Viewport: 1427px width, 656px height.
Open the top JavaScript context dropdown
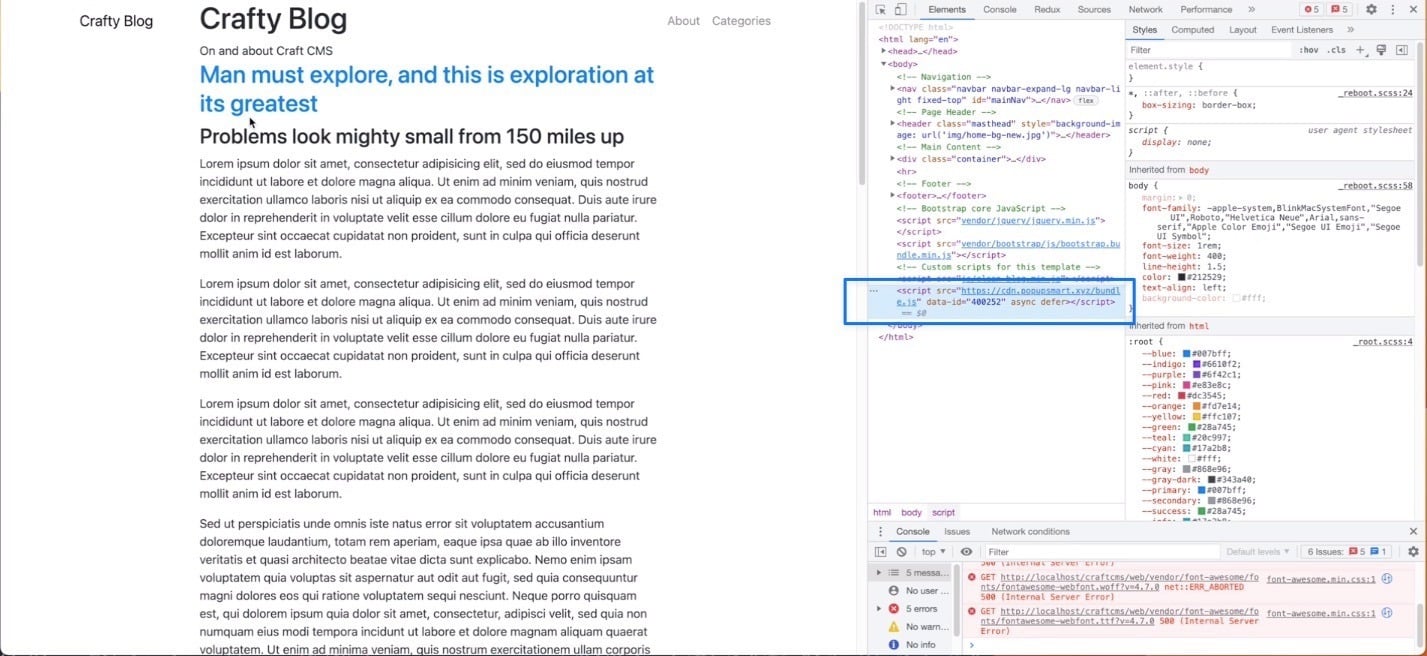point(934,552)
